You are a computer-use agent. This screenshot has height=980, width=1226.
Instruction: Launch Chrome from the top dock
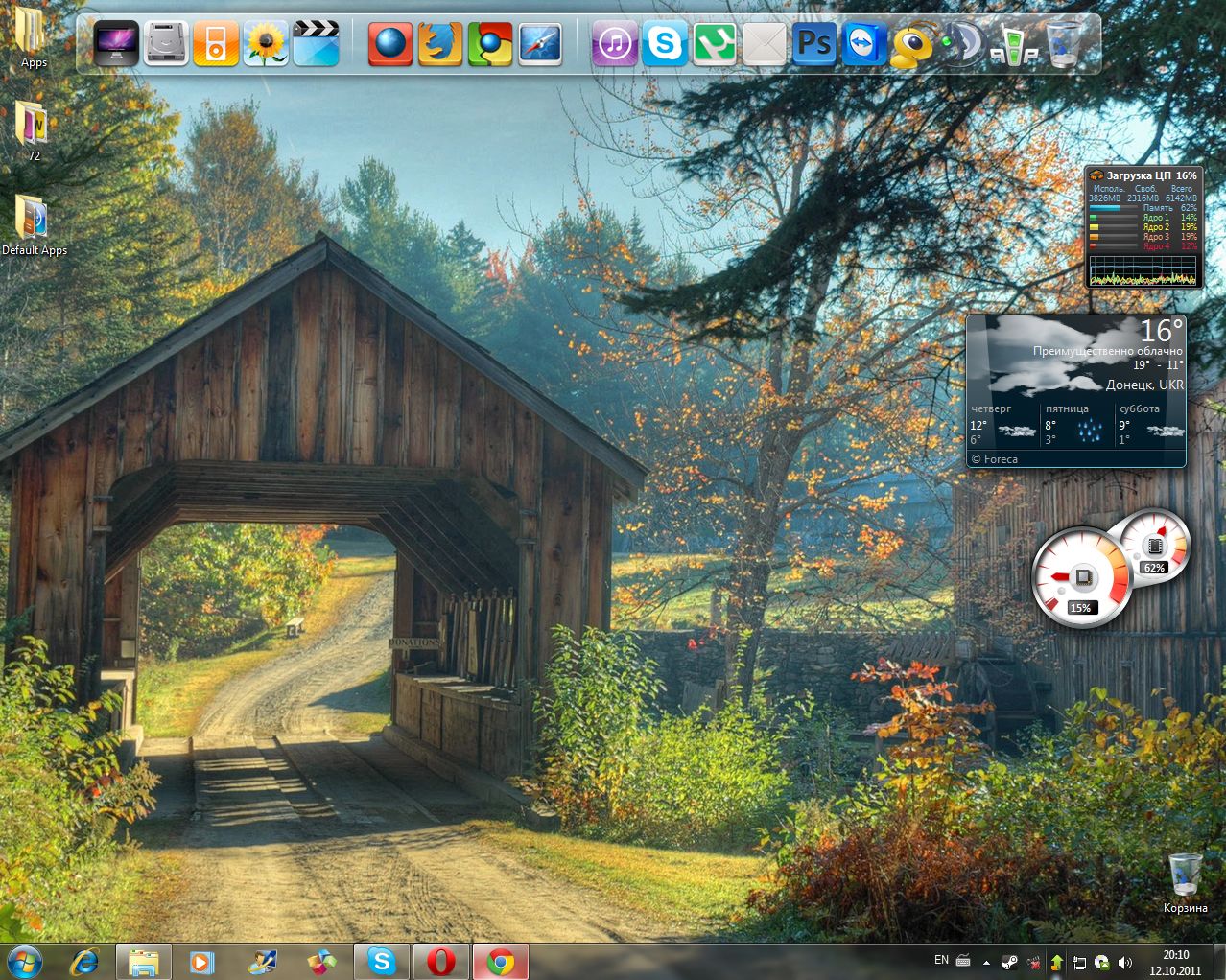(x=490, y=44)
